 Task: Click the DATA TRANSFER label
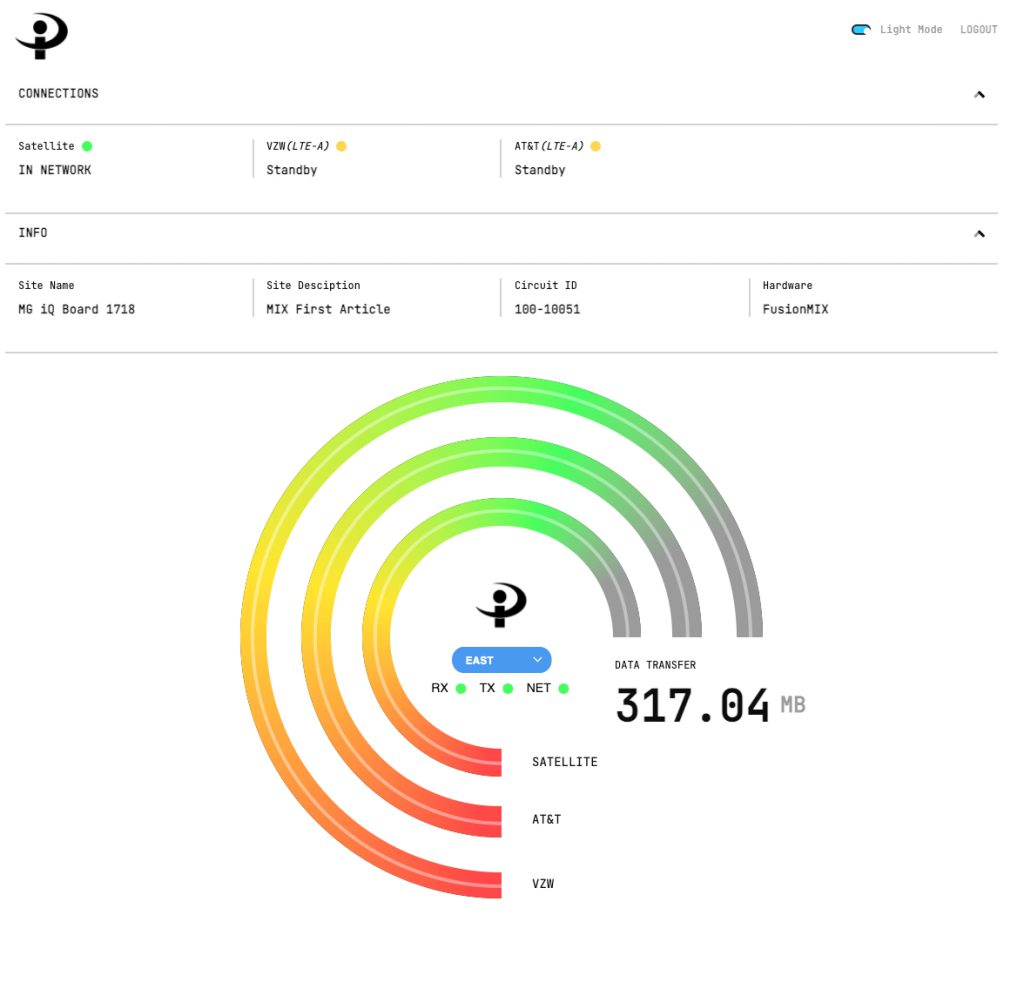(x=655, y=665)
